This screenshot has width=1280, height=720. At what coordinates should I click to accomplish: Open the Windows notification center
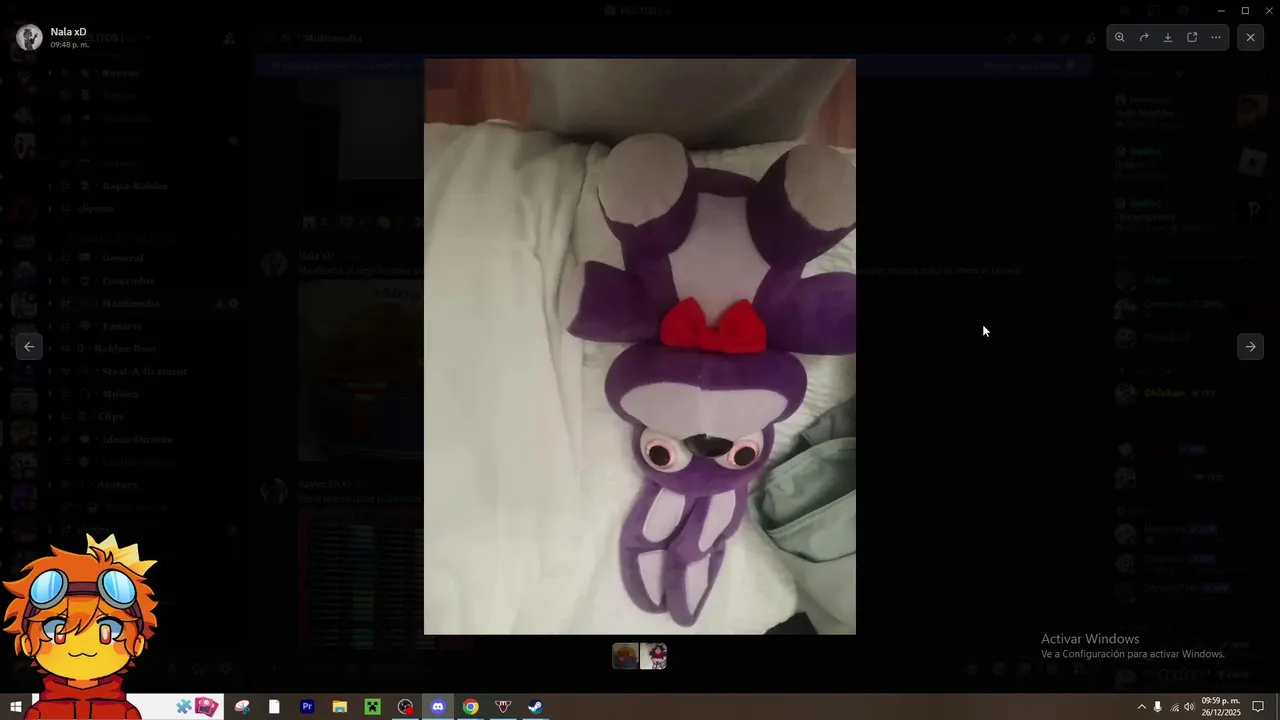pos(1259,707)
